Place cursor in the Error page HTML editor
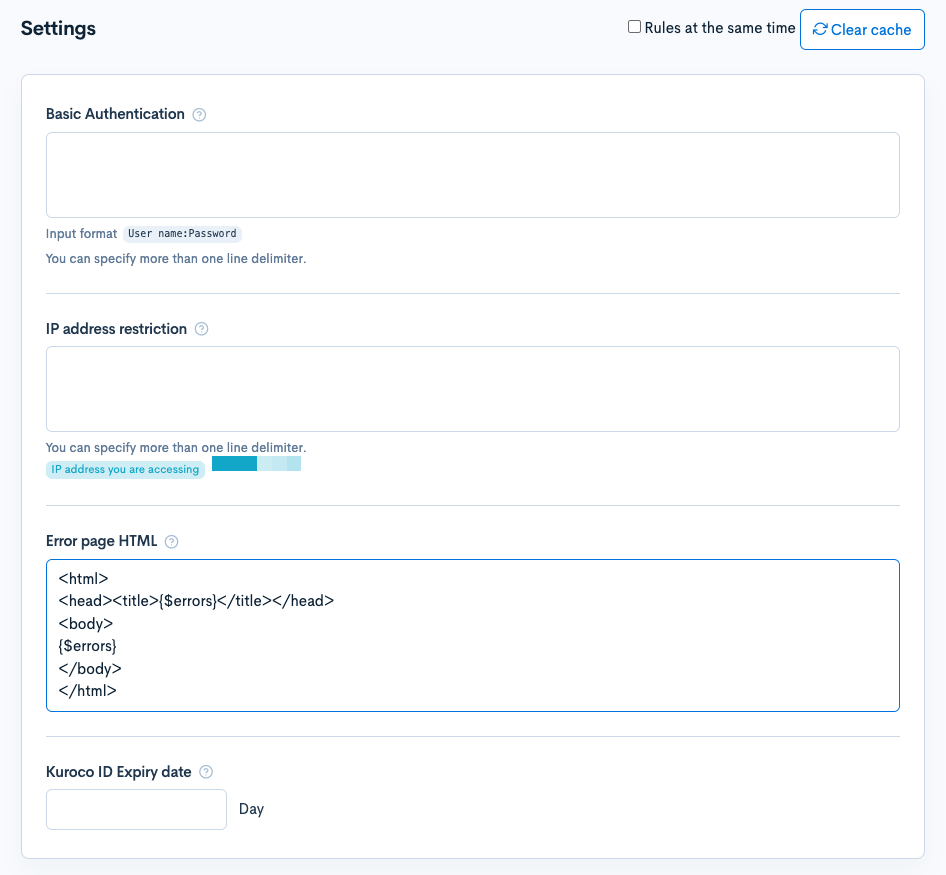946x875 pixels. coord(472,635)
